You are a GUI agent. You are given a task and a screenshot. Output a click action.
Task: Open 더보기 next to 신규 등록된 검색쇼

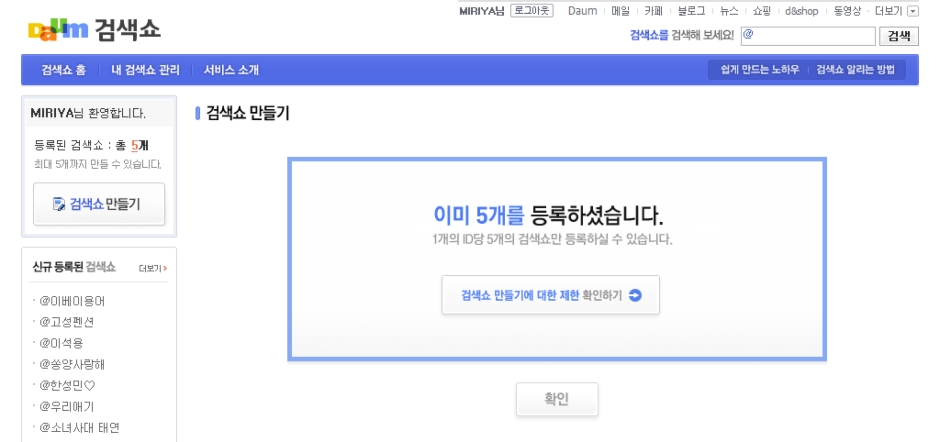coord(152,268)
